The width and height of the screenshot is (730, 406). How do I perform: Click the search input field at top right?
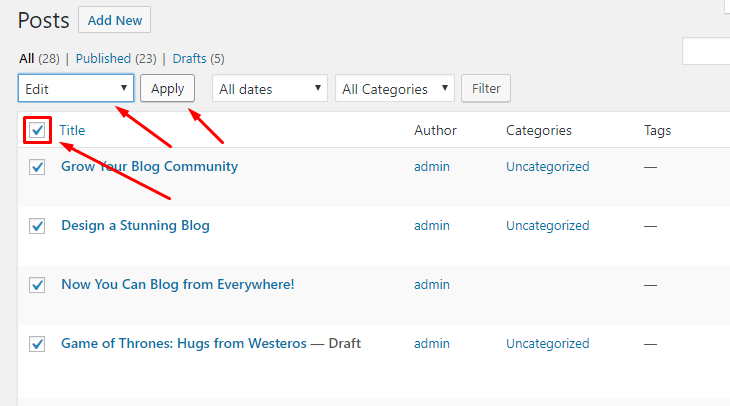707,51
